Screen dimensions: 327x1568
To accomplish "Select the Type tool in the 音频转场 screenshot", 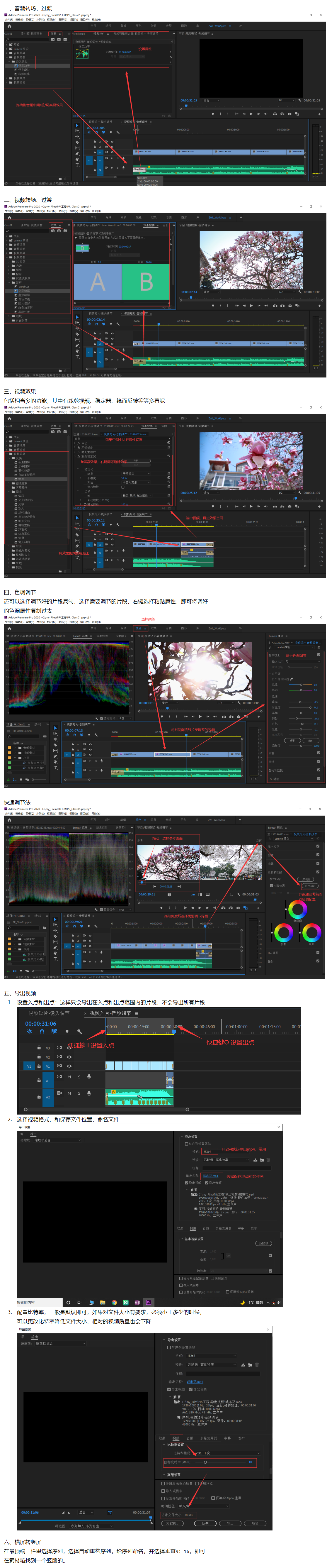I will coord(76,164).
